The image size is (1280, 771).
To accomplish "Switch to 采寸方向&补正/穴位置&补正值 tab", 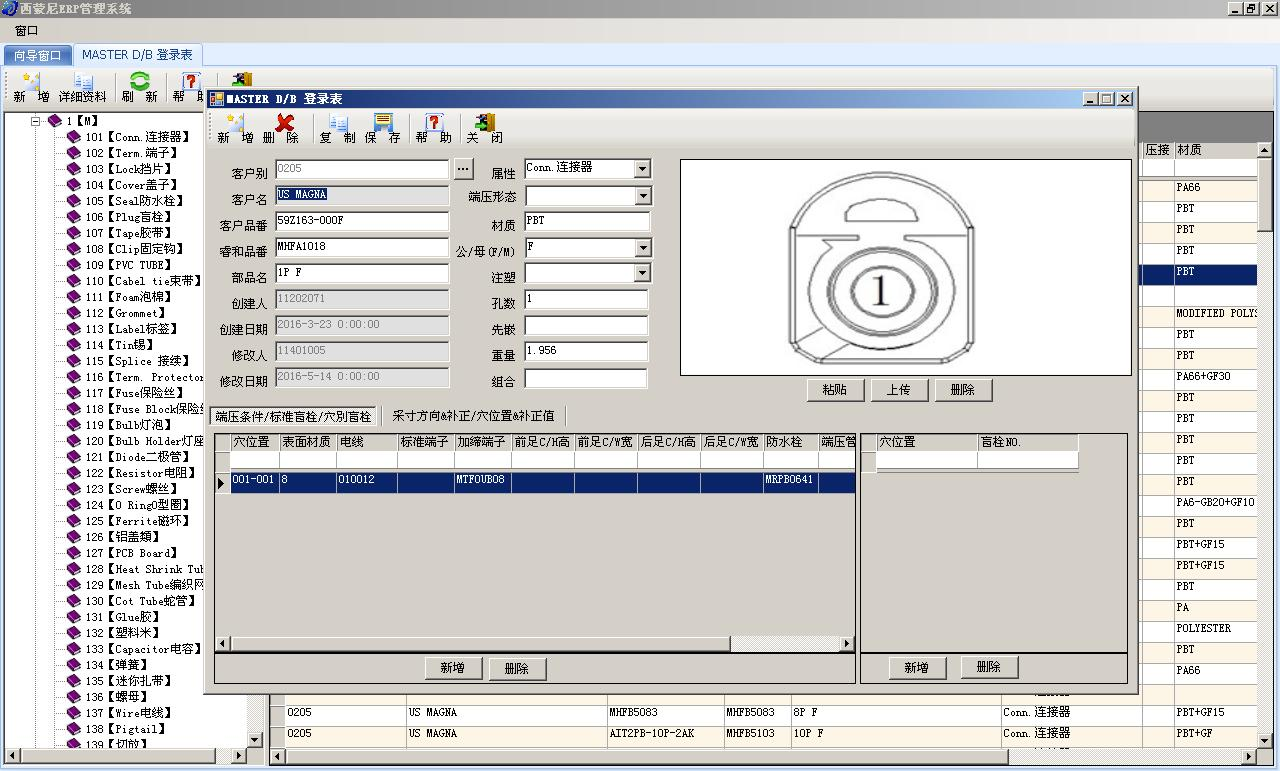I will pos(472,416).
